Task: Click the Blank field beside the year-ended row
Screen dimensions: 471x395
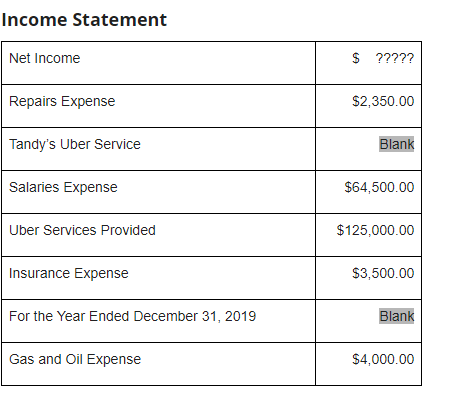Action: pos(397,316)
